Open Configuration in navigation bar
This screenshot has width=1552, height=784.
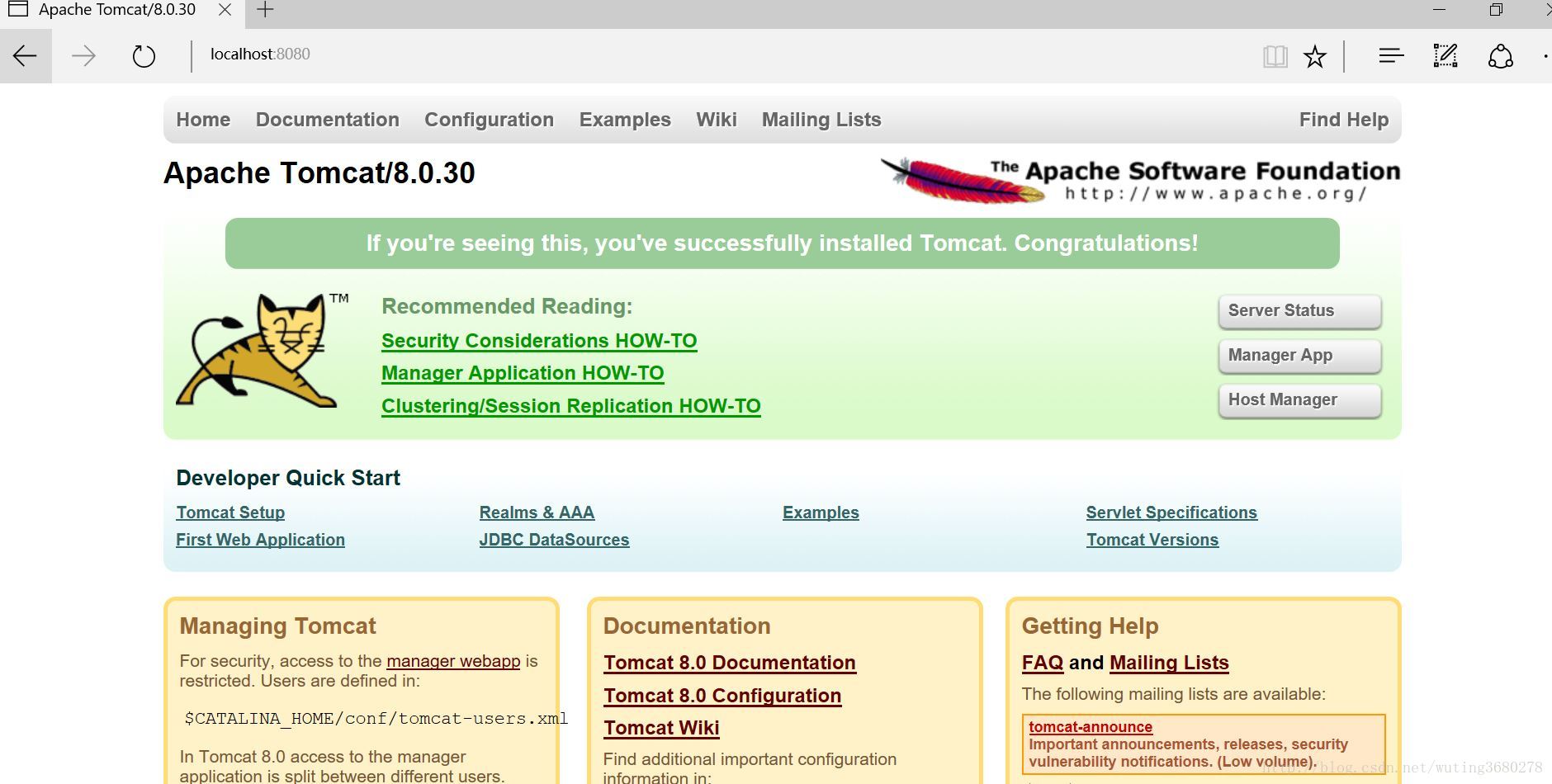coord(490,120)
